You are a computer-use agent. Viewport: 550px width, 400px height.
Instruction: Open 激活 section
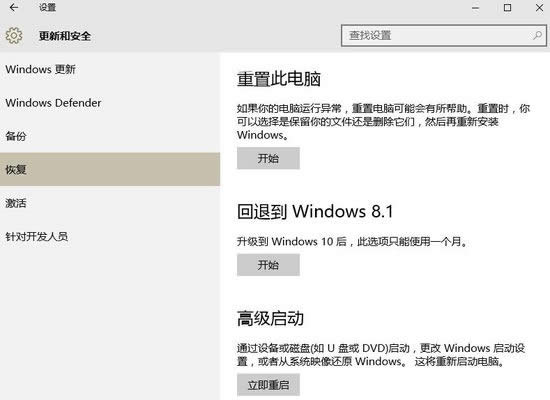(x=110, y=203)
